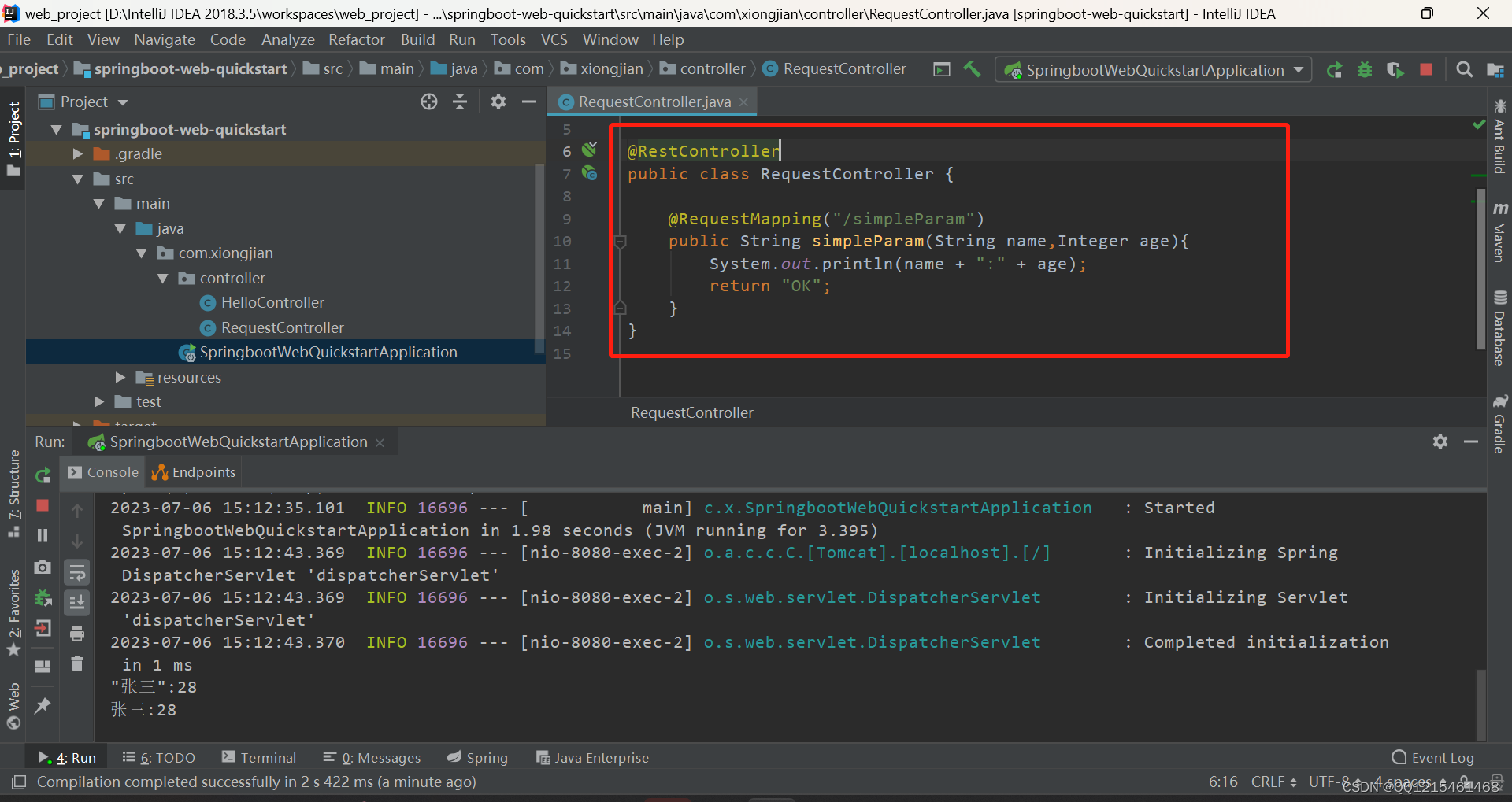1512x802 pixels.
Task: Click the Down stack trace arrow icon
Action: [x=77, y=541]
